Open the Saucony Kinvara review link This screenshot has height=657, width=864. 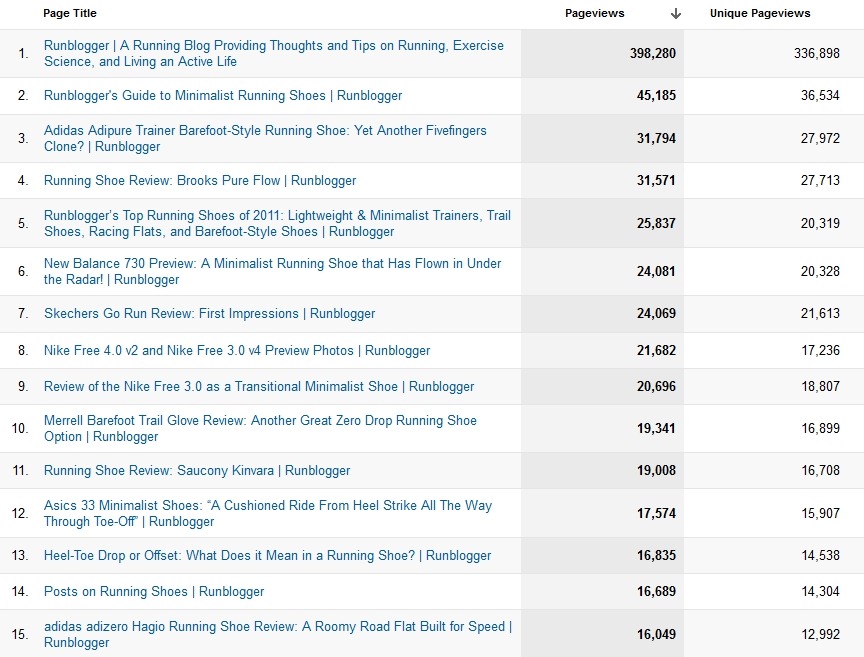[x=197, y=470]
